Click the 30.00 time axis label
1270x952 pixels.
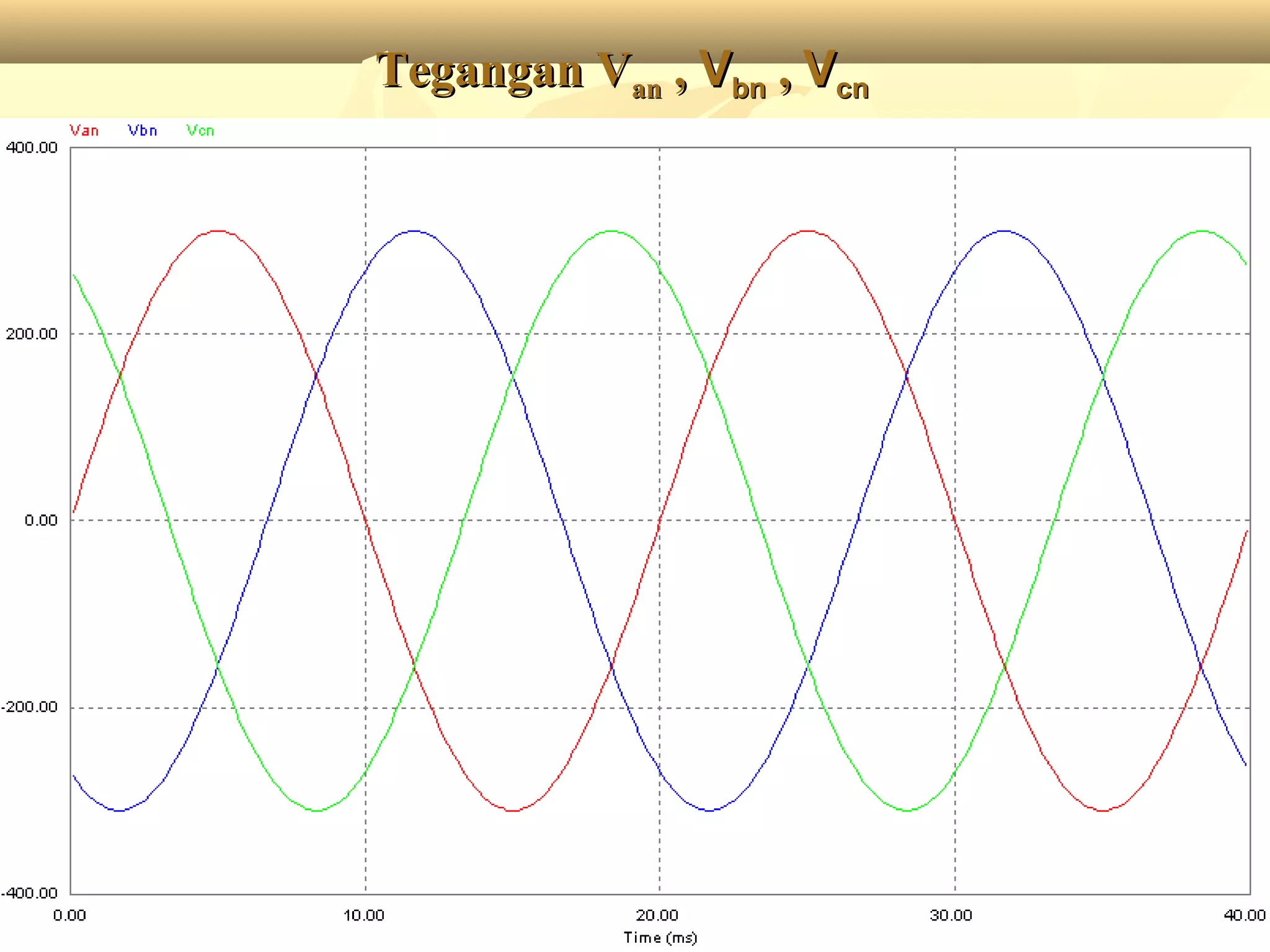pyautogui.click(x=951, y=915)
